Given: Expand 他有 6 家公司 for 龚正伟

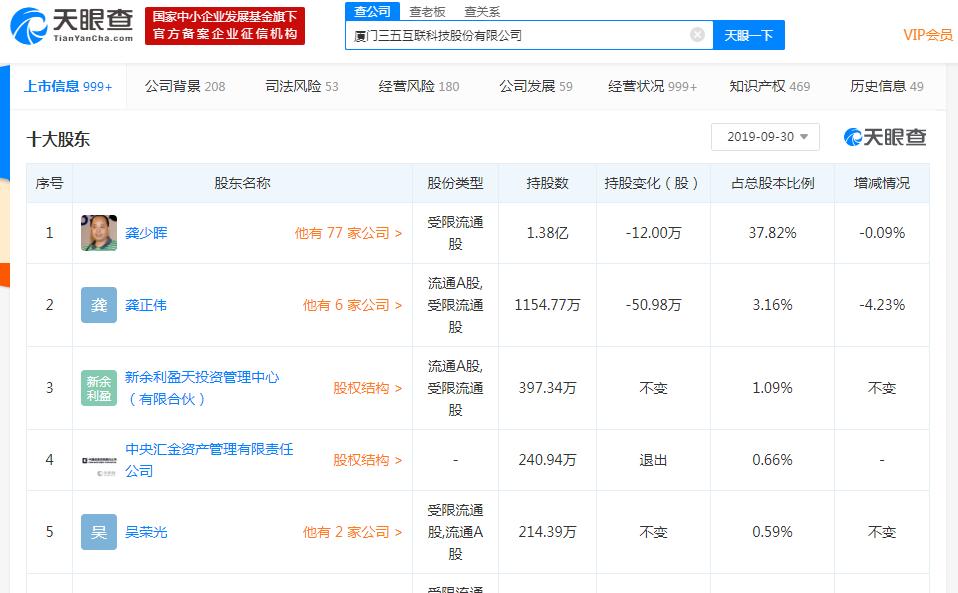Looking at the screenshot, I should click(x=353, y=305).
